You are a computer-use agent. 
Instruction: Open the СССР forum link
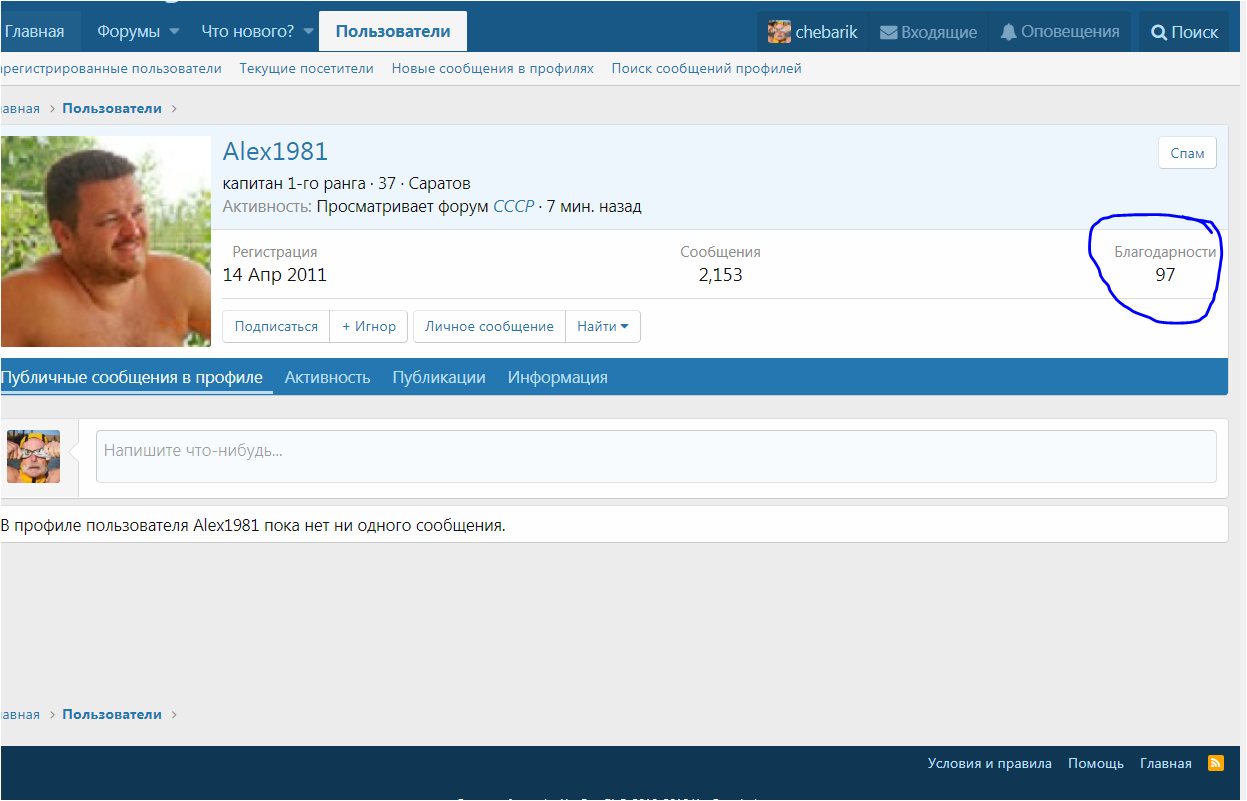(513, 207)
